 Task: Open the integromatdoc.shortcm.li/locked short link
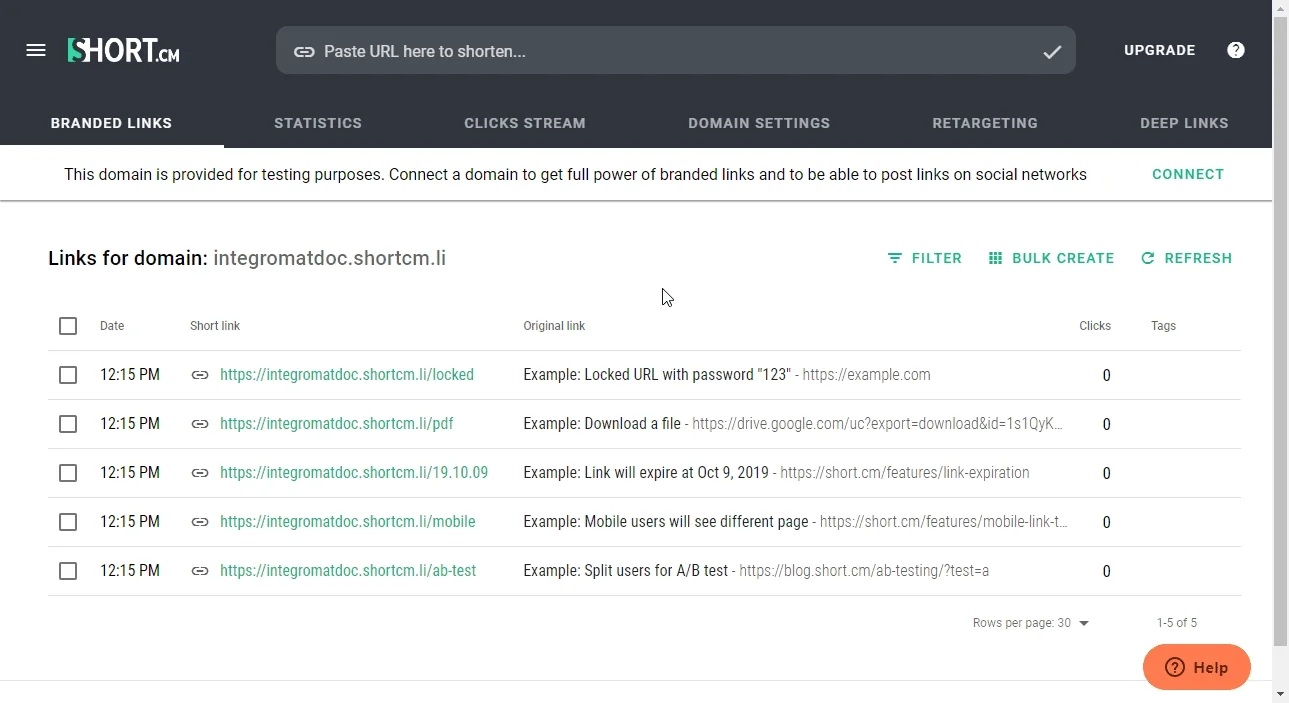(347, 375)
